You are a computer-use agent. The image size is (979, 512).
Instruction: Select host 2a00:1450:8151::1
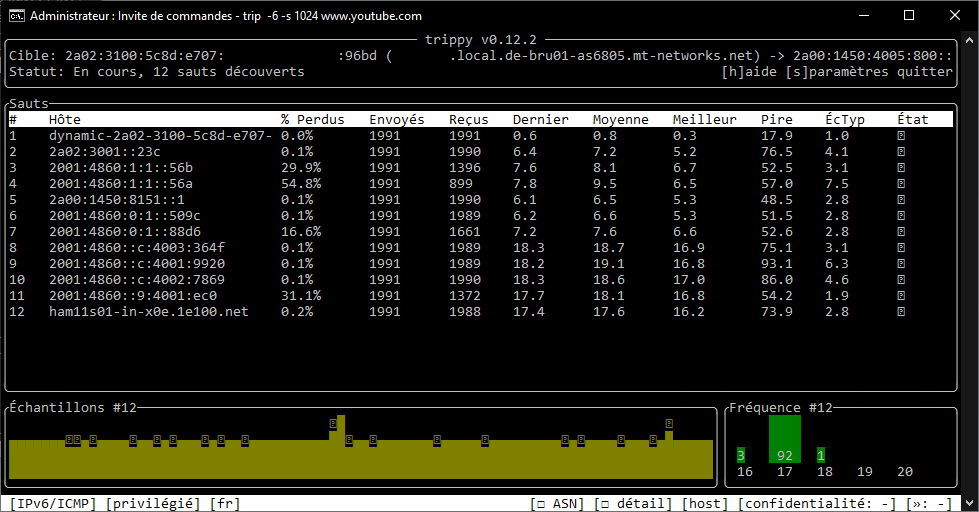tap(117, 200)
